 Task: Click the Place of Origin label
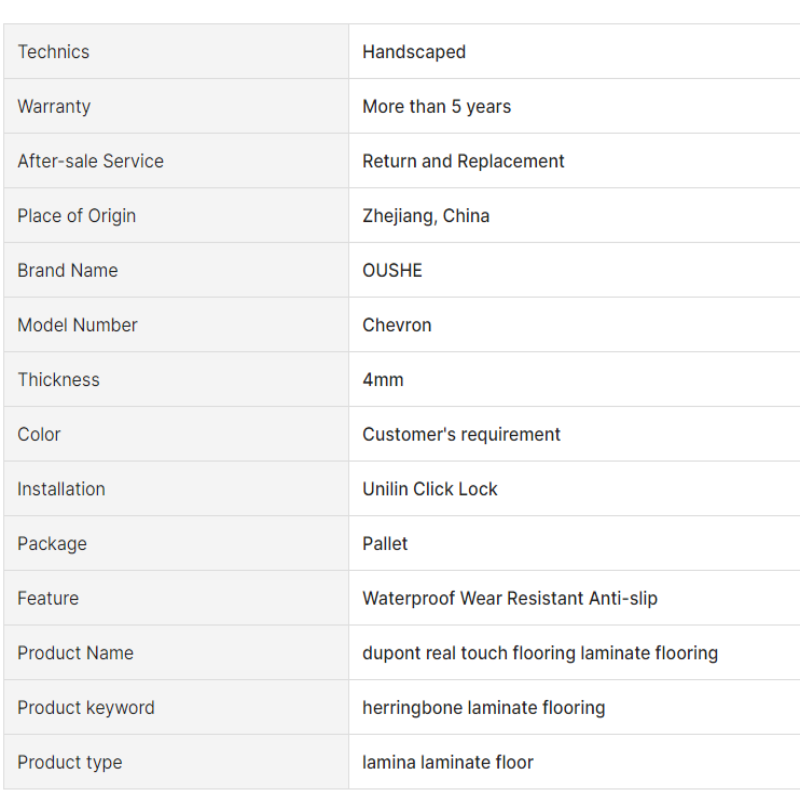pos(76,216)
